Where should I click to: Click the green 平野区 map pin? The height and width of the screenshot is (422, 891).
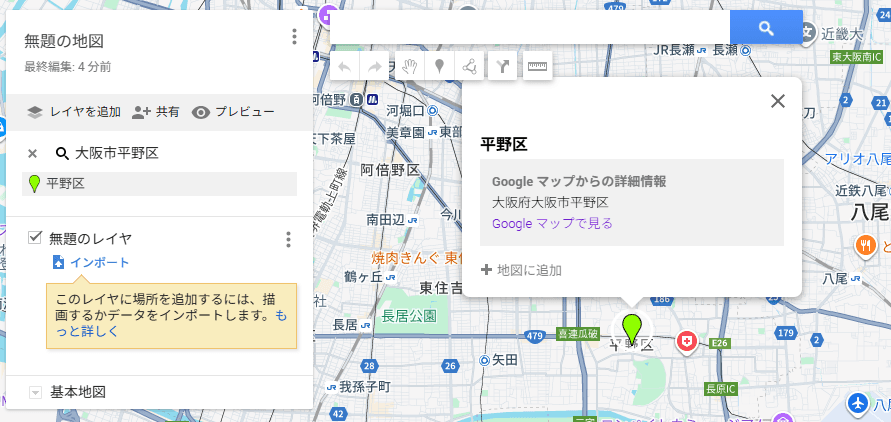631,328
